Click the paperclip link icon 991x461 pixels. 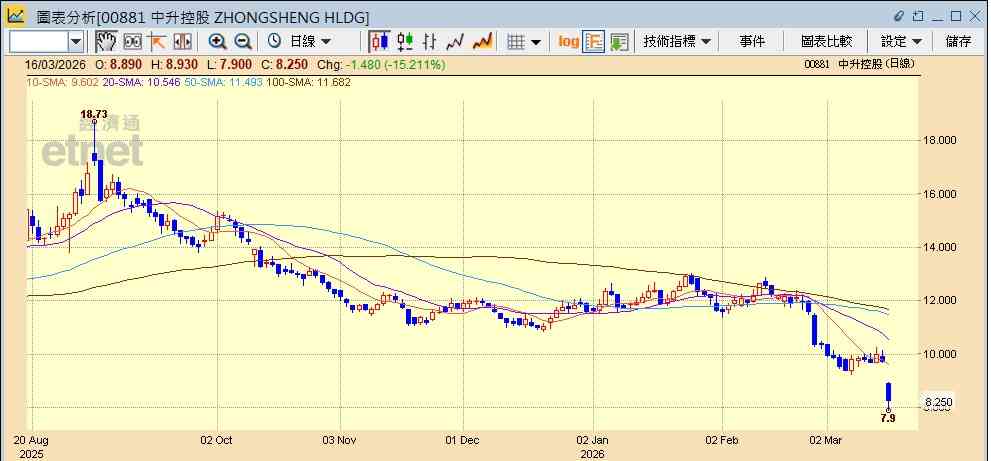(x=899, y=16)
